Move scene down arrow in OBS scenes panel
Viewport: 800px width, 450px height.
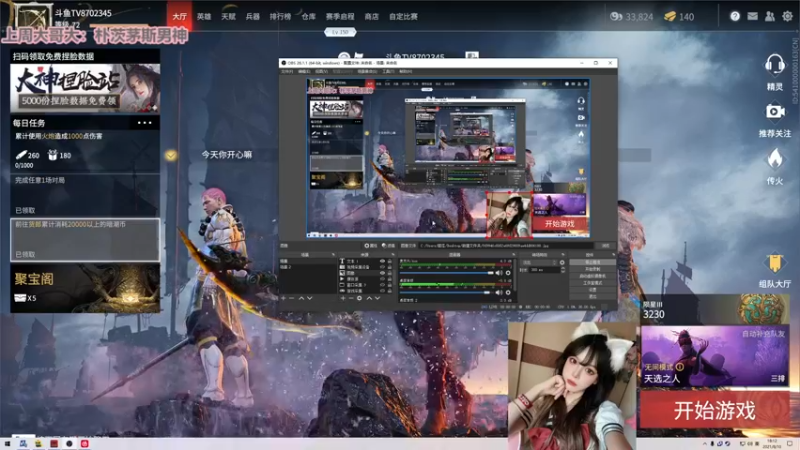pyautogui.click(x=310, y=298)
